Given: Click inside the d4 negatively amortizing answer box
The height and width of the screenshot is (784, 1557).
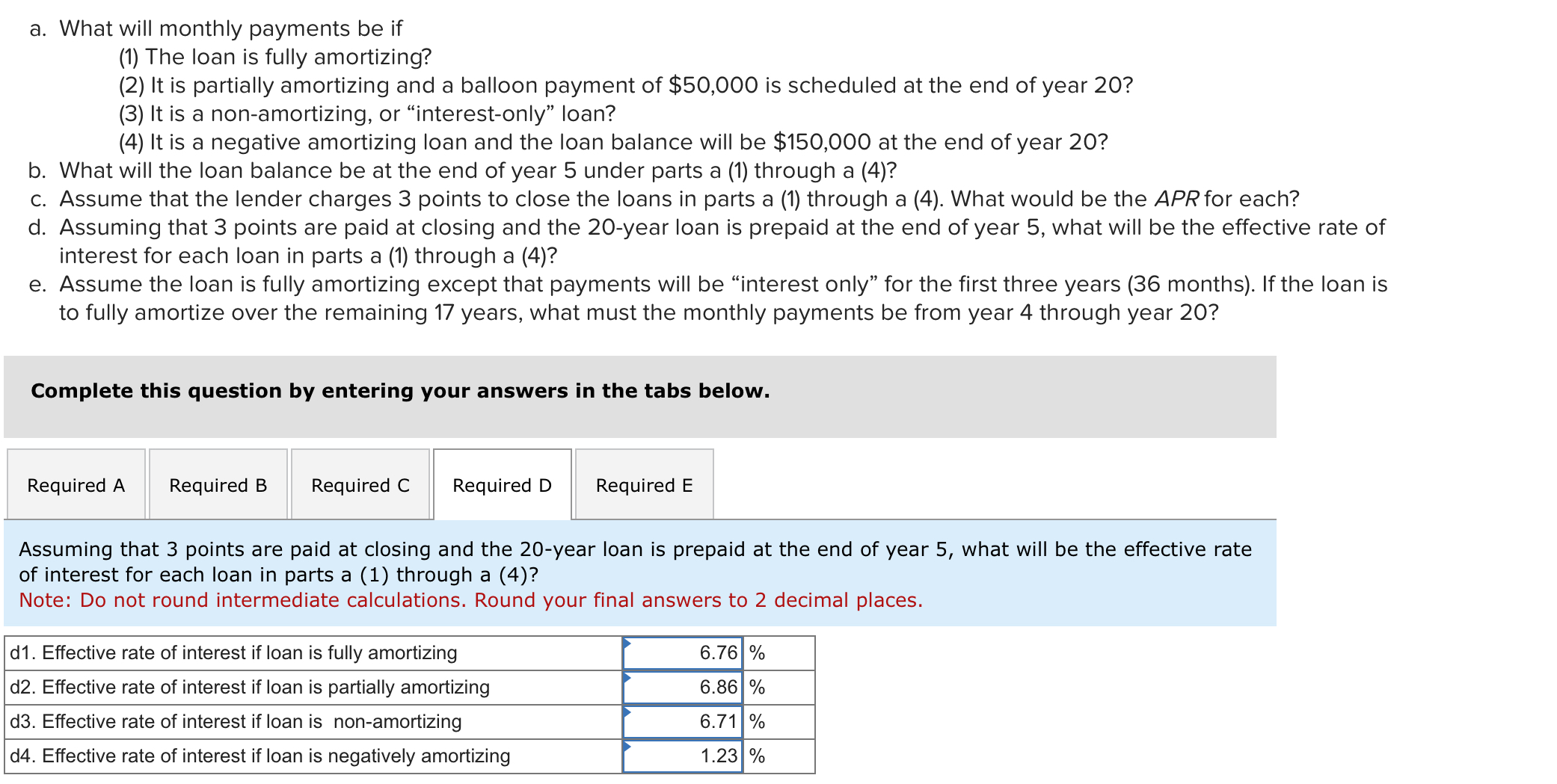Looking at the screenshot, I should pos(684,756).
